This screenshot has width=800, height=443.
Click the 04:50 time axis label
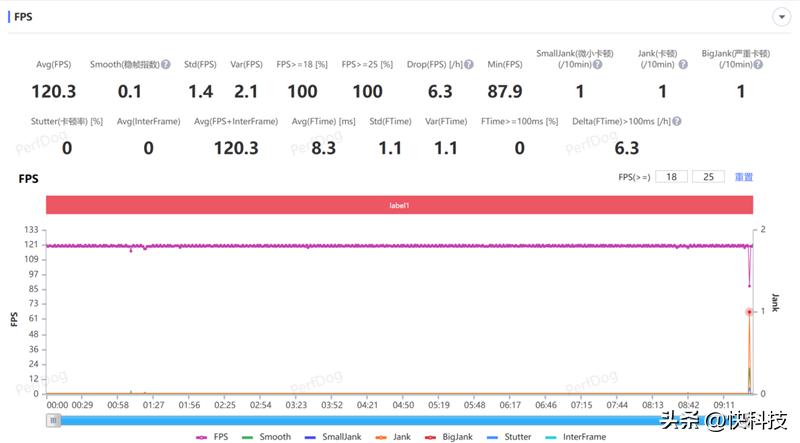[403, 405]
